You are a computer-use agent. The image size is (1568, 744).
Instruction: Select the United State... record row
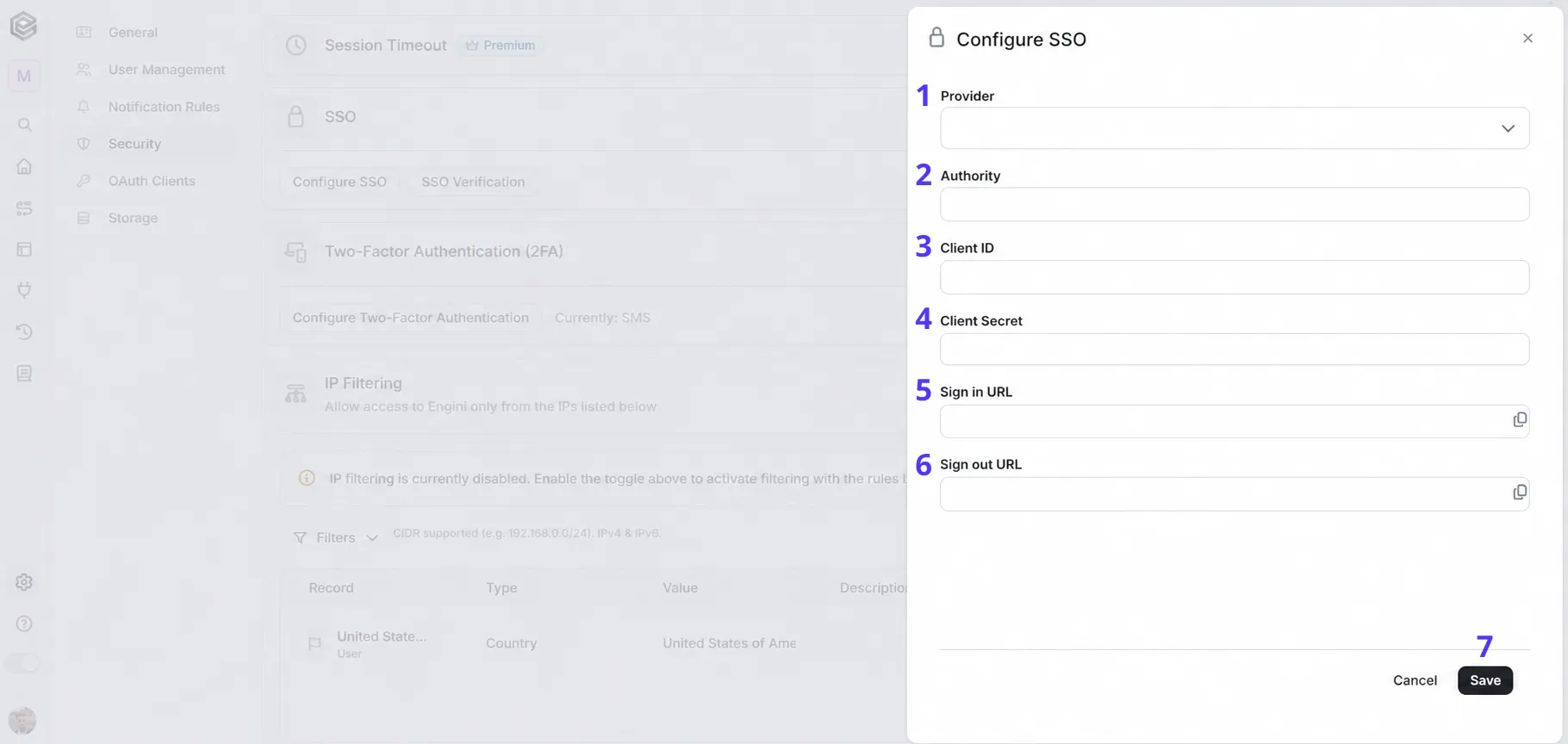594,643
